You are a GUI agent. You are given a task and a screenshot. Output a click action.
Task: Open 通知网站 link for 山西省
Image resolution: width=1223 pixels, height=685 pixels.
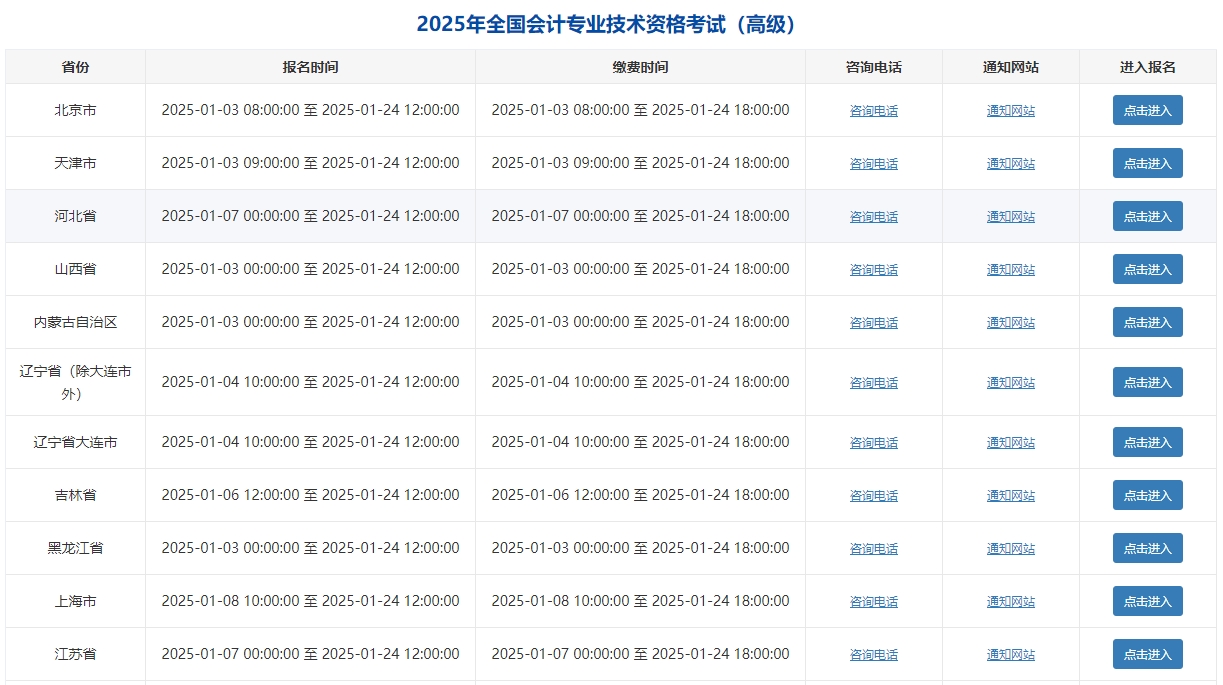point(1010,269)
